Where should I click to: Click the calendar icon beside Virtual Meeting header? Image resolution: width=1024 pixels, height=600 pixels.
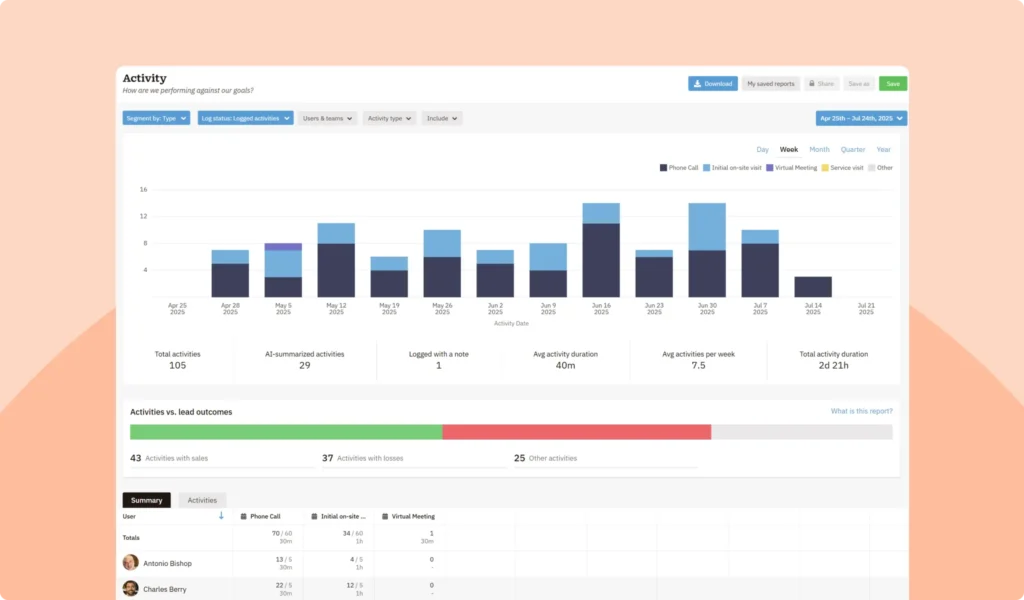click(x=385, y=516)
